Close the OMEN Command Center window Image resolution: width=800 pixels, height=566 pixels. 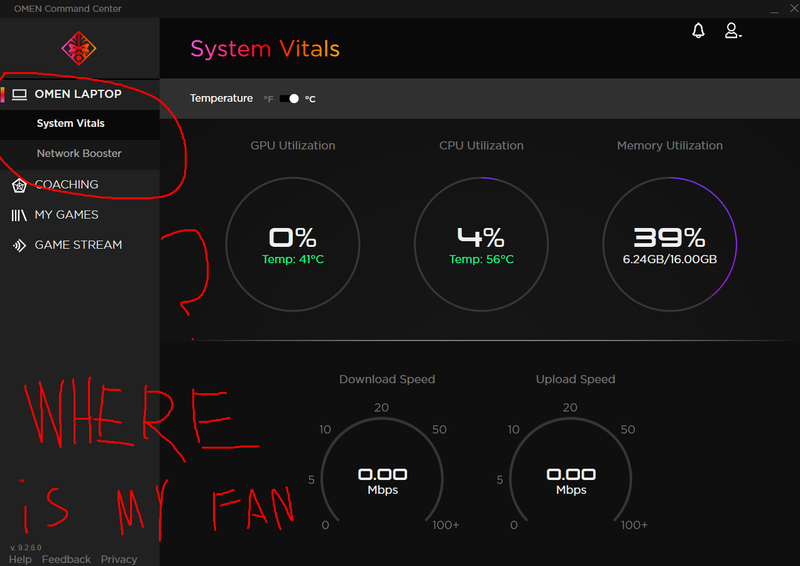[x=794, y=8]
